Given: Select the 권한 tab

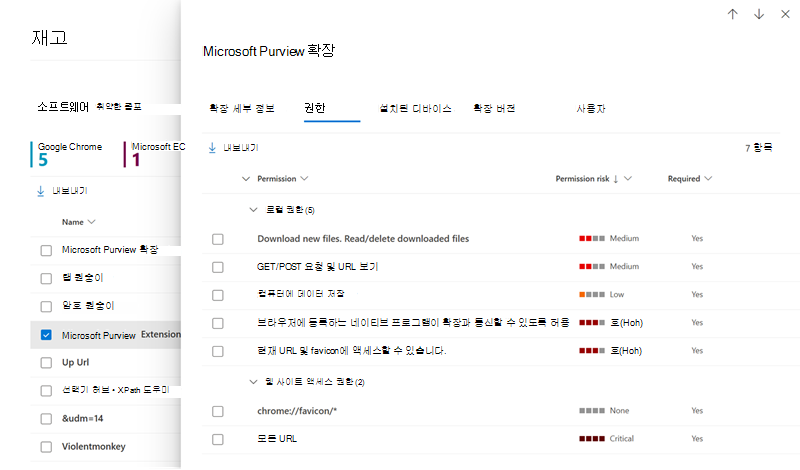Looking at the screenshot, I should click(x=315, y=108).
